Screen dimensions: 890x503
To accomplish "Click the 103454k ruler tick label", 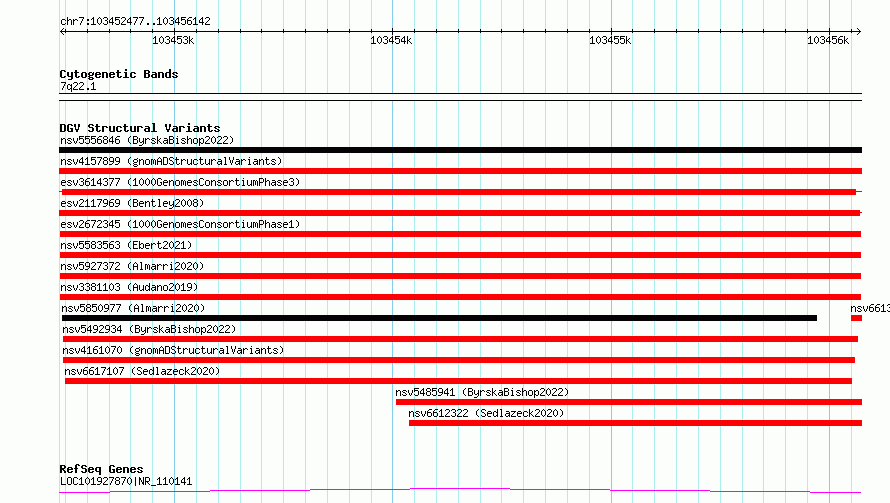I will click(x=391, y=40).
